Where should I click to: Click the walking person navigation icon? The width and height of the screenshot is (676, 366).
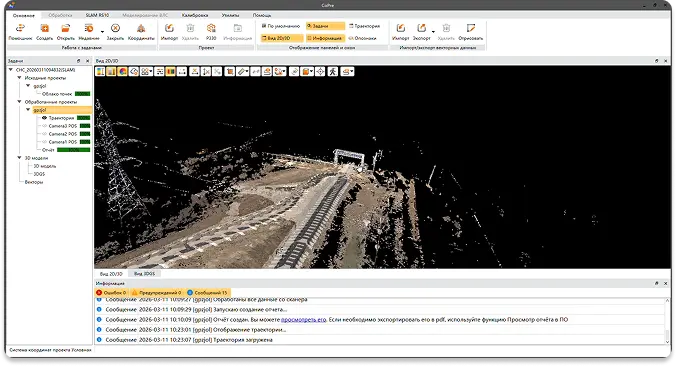[332, 72]
